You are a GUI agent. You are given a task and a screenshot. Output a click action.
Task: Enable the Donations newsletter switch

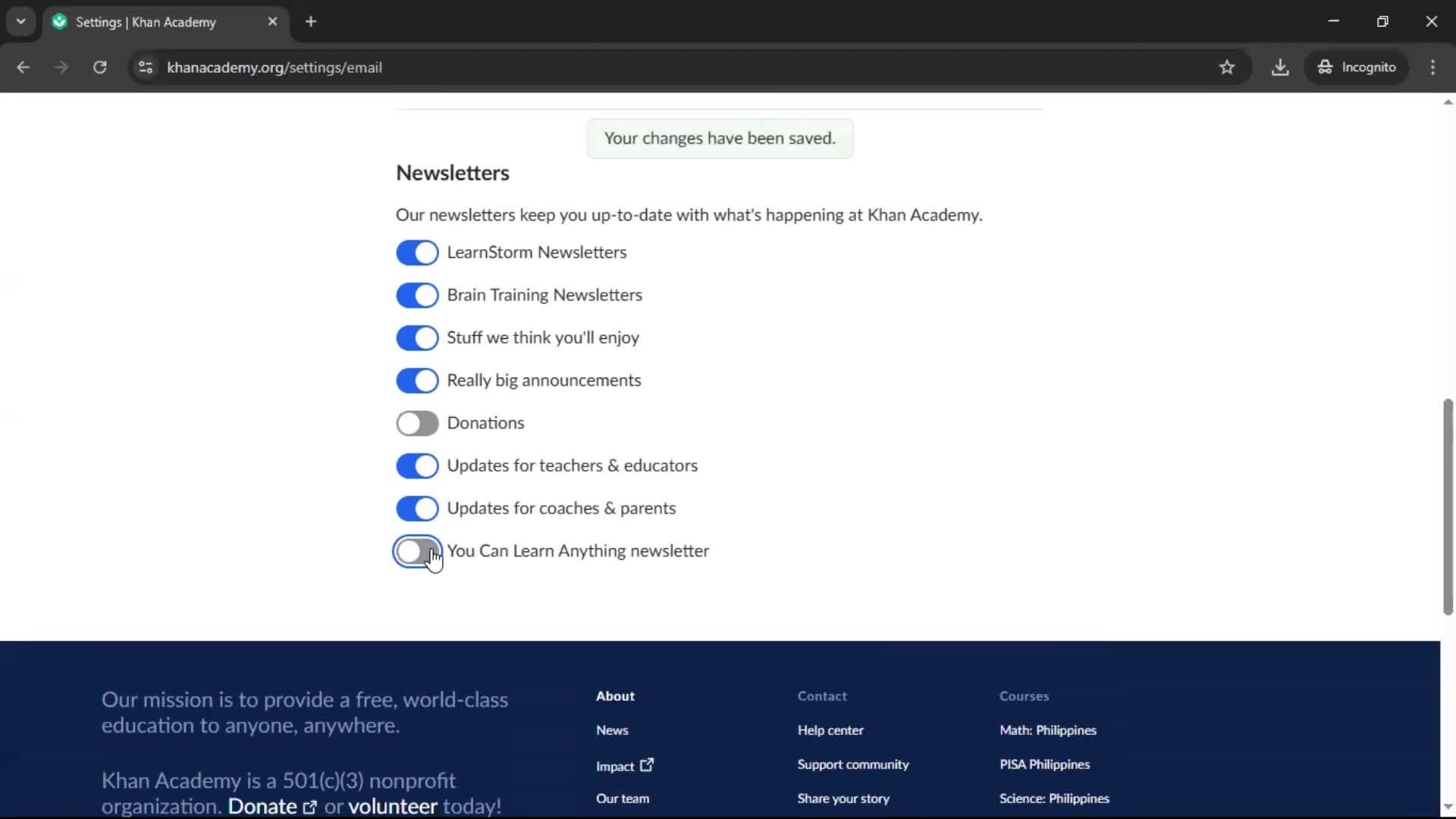pyautogui.click(x=417, y=423)
